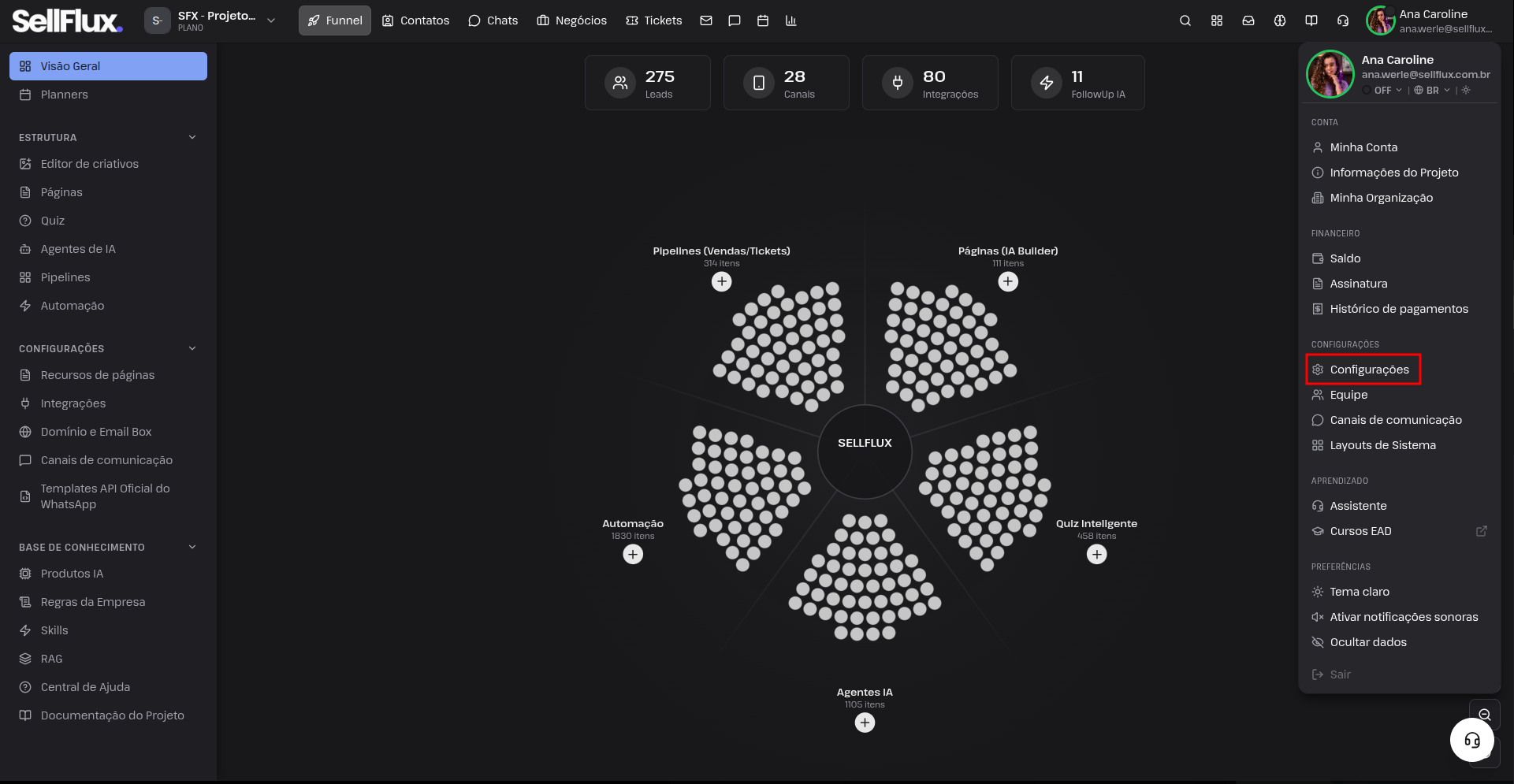Image resolution: width=1514 pixels, height=784 pixels.
Task: Open the floating headset support button
Action: tap(1472, 740)
